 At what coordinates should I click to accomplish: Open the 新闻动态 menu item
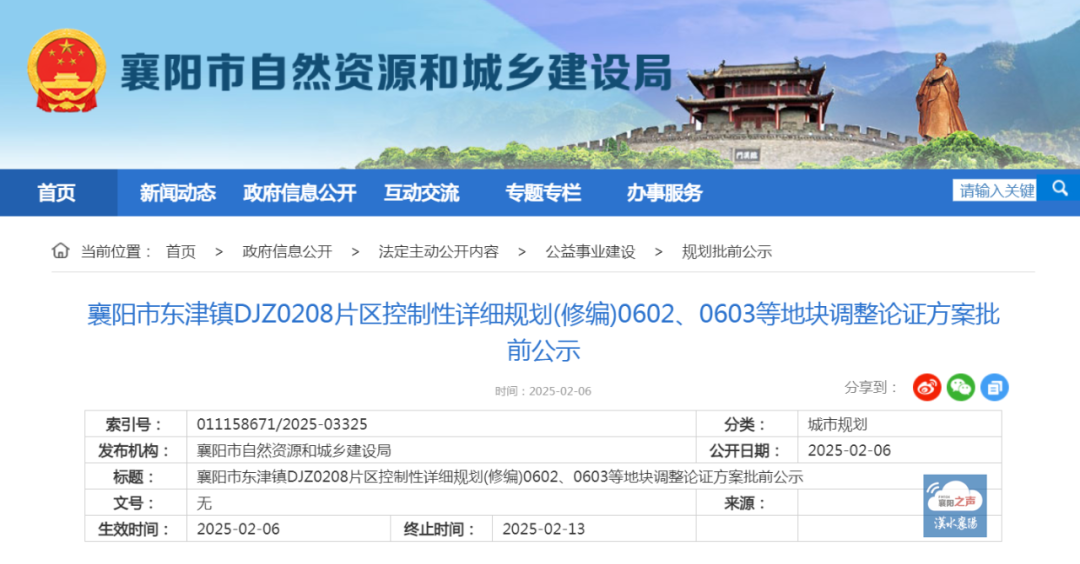click(x=178, y=193)
